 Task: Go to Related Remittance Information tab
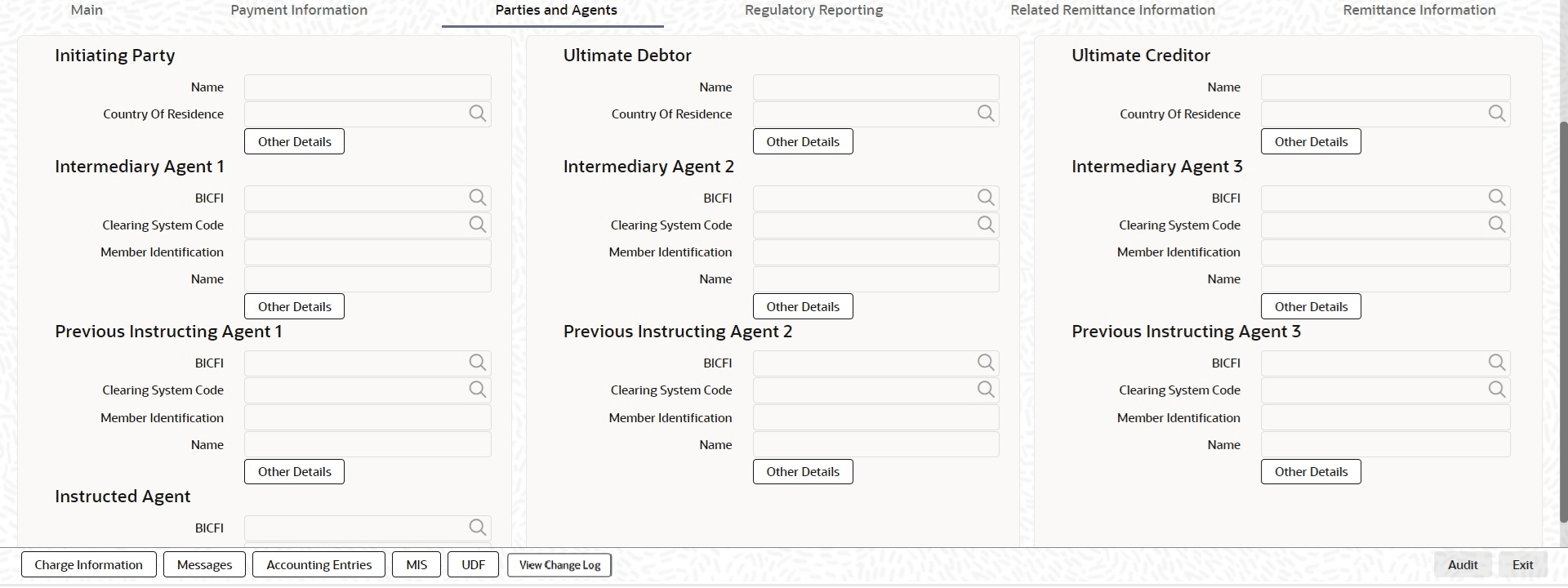[x=1112, y=11]
